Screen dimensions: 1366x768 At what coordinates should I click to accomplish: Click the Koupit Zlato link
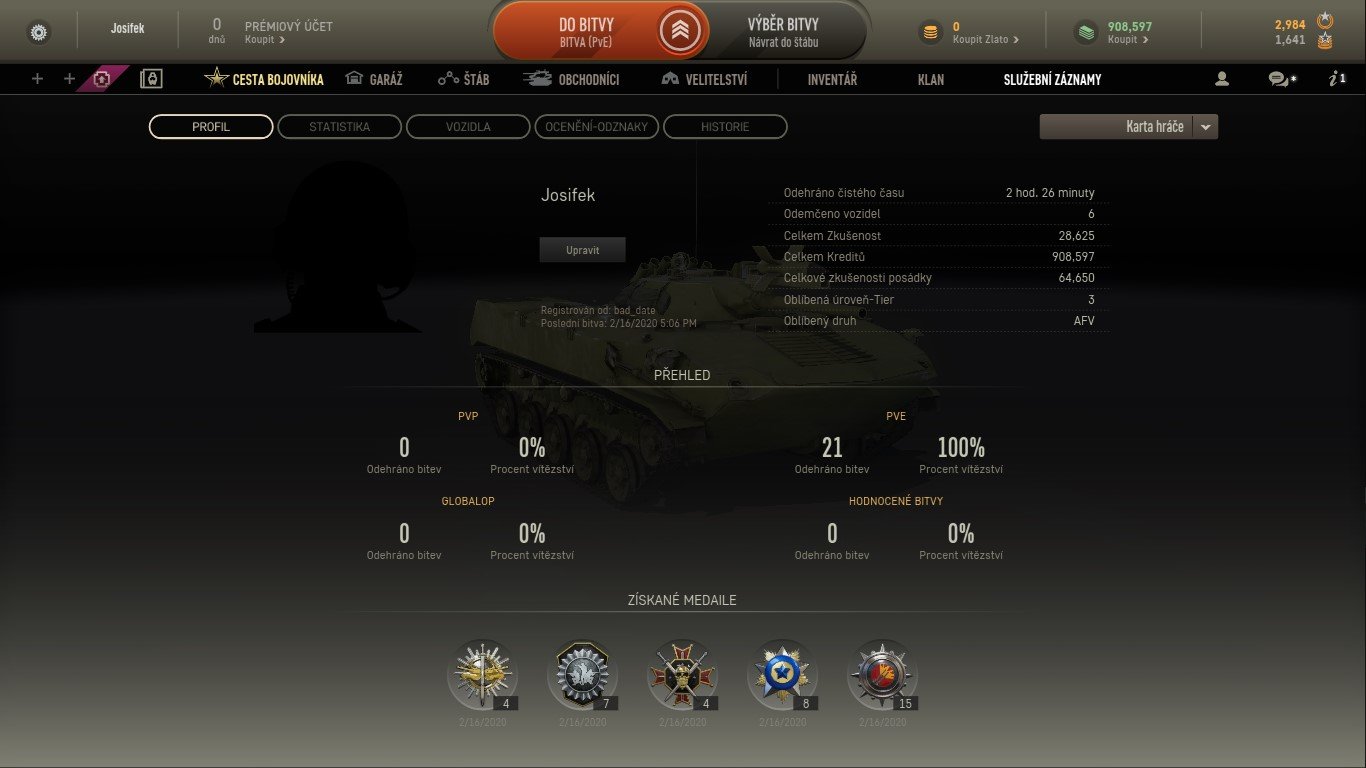986,40
